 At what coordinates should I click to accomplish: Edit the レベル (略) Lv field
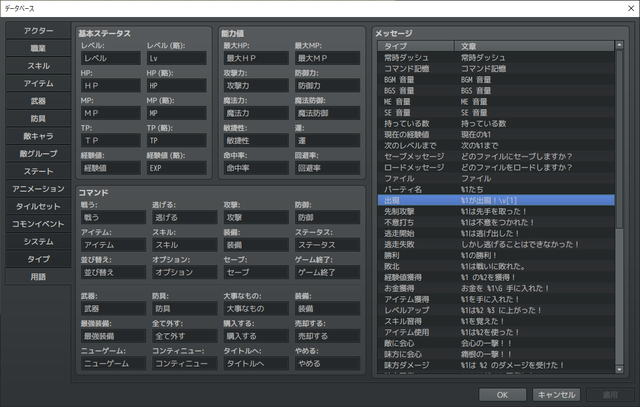[x=176, y=58]
